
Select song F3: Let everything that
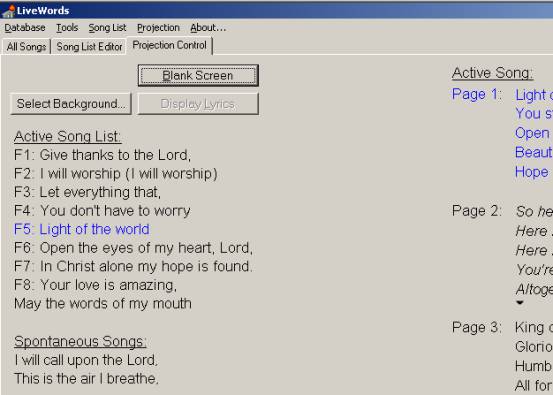(x=87, y=192)
